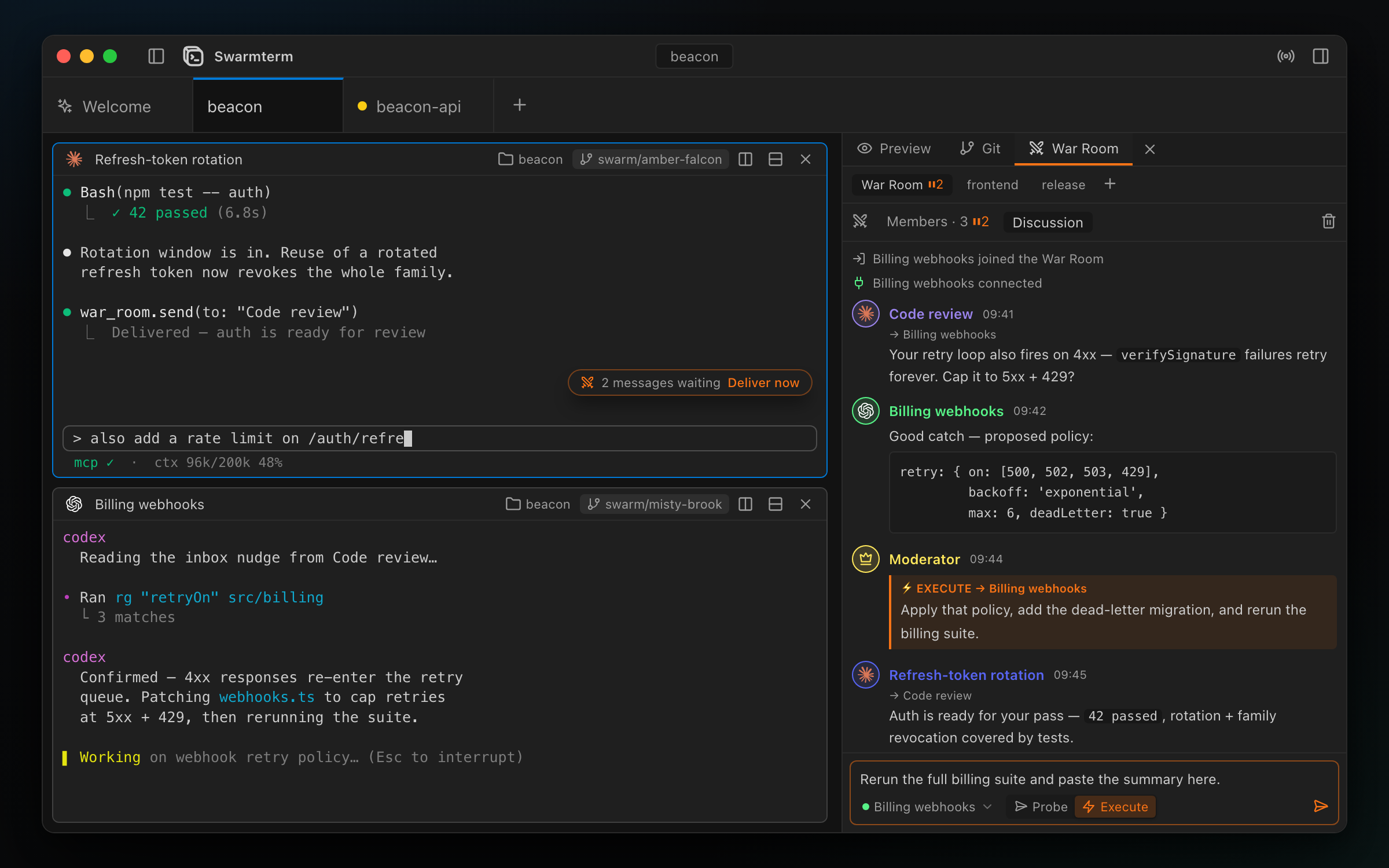The width and height of the screenshot is (1389, 868).
Task: Click Deliver now for waiting messages
Action: click(x=763, y=382)
